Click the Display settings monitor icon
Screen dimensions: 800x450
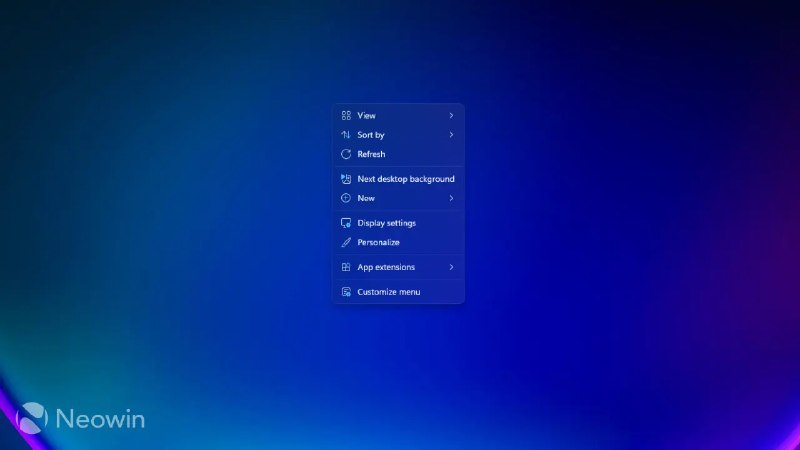[346, 223]
